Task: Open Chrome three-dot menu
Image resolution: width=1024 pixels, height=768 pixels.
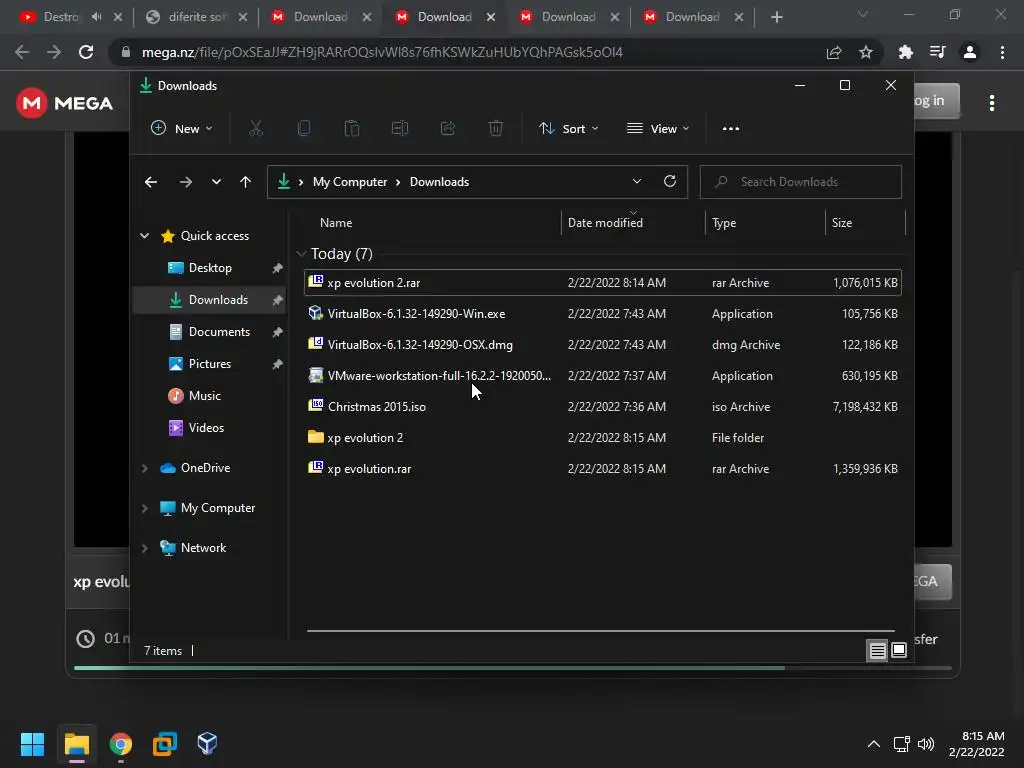Action: [1002, 52]
